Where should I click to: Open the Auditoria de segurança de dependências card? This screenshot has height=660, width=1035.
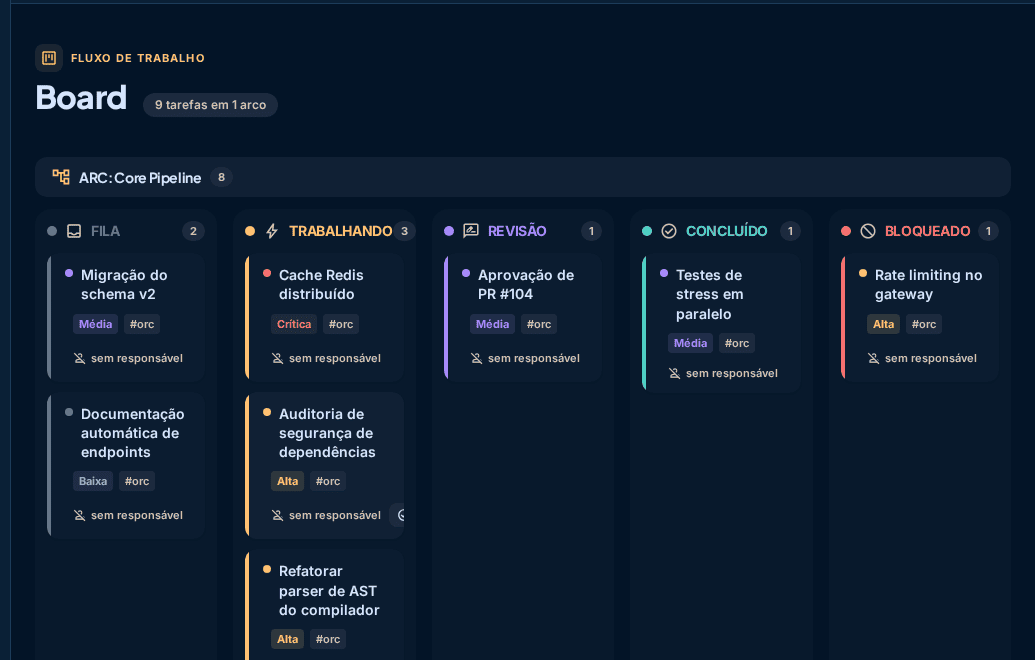tap(324, 465)
